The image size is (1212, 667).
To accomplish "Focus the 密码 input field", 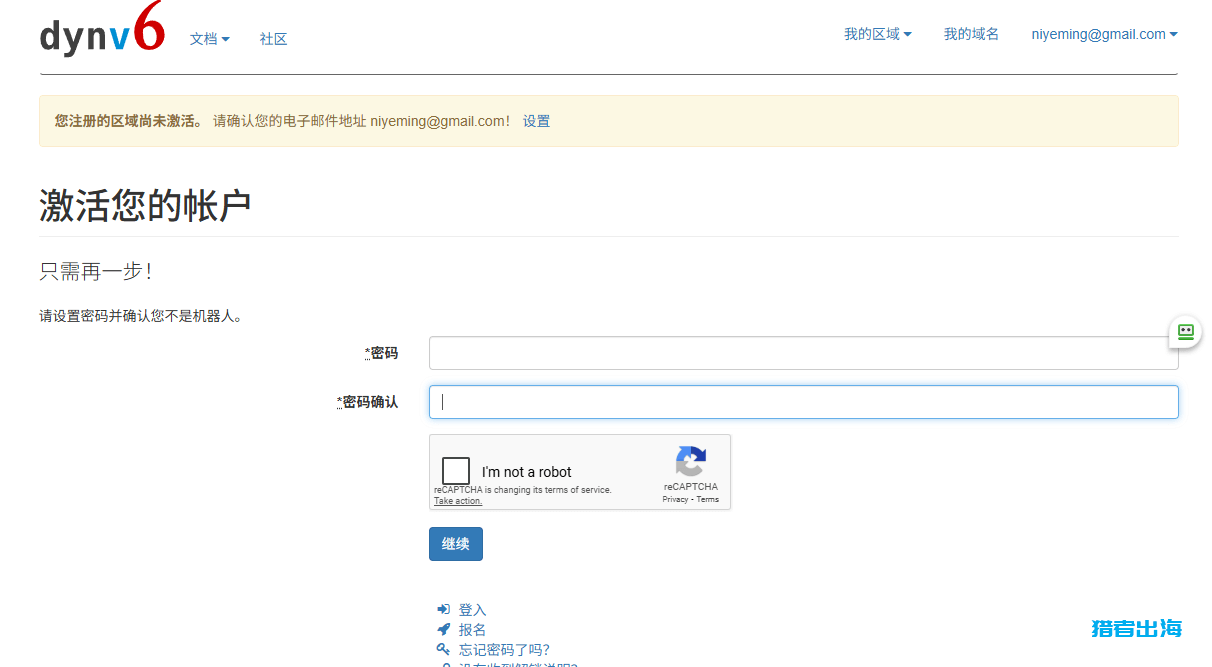I will tap(803, 353).
